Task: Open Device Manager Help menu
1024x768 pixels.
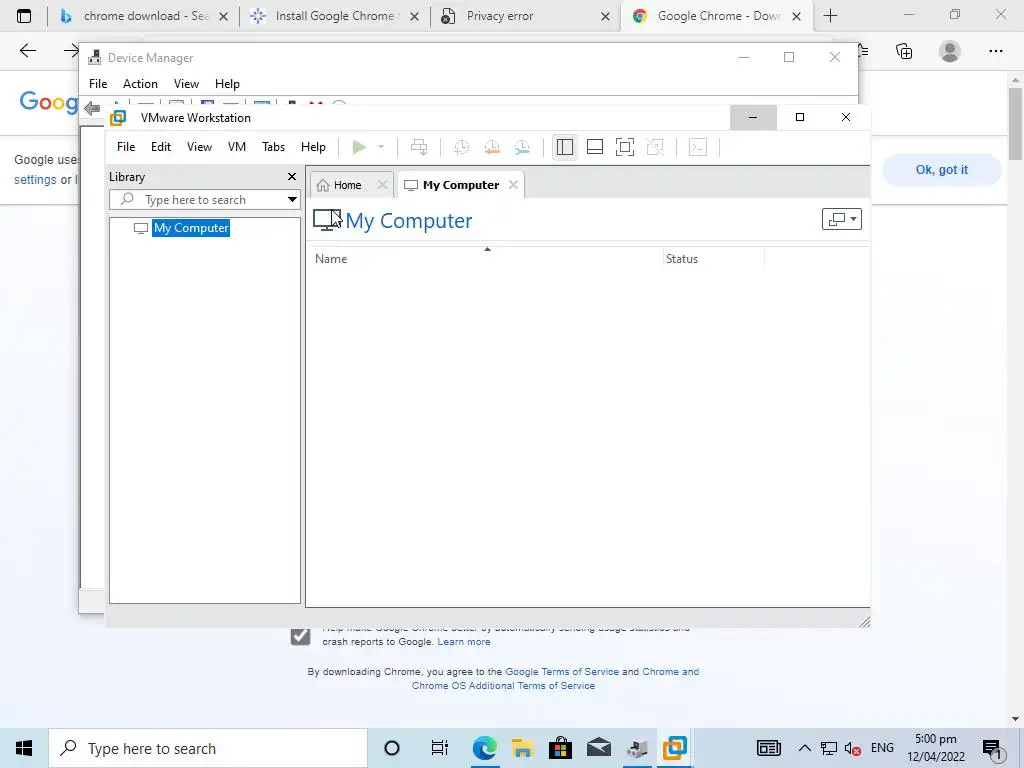Action: (x=227, y=84)
